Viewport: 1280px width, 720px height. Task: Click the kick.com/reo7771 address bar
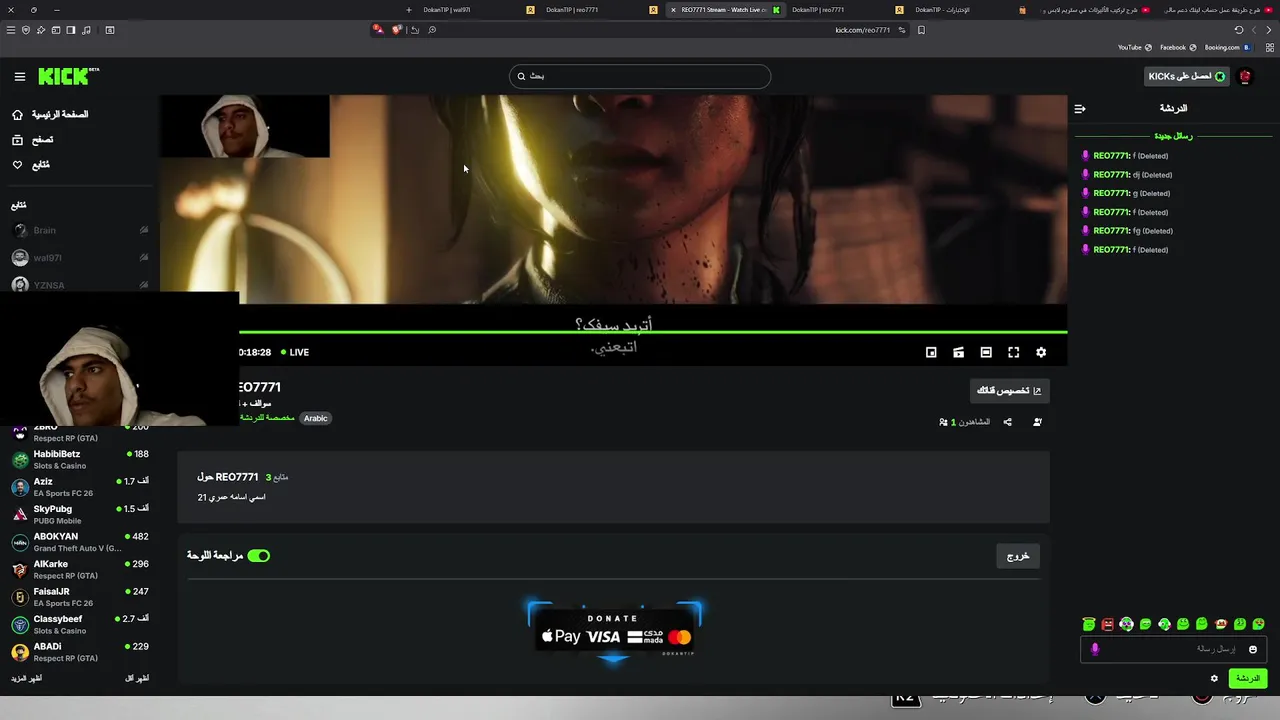(862, 30)
